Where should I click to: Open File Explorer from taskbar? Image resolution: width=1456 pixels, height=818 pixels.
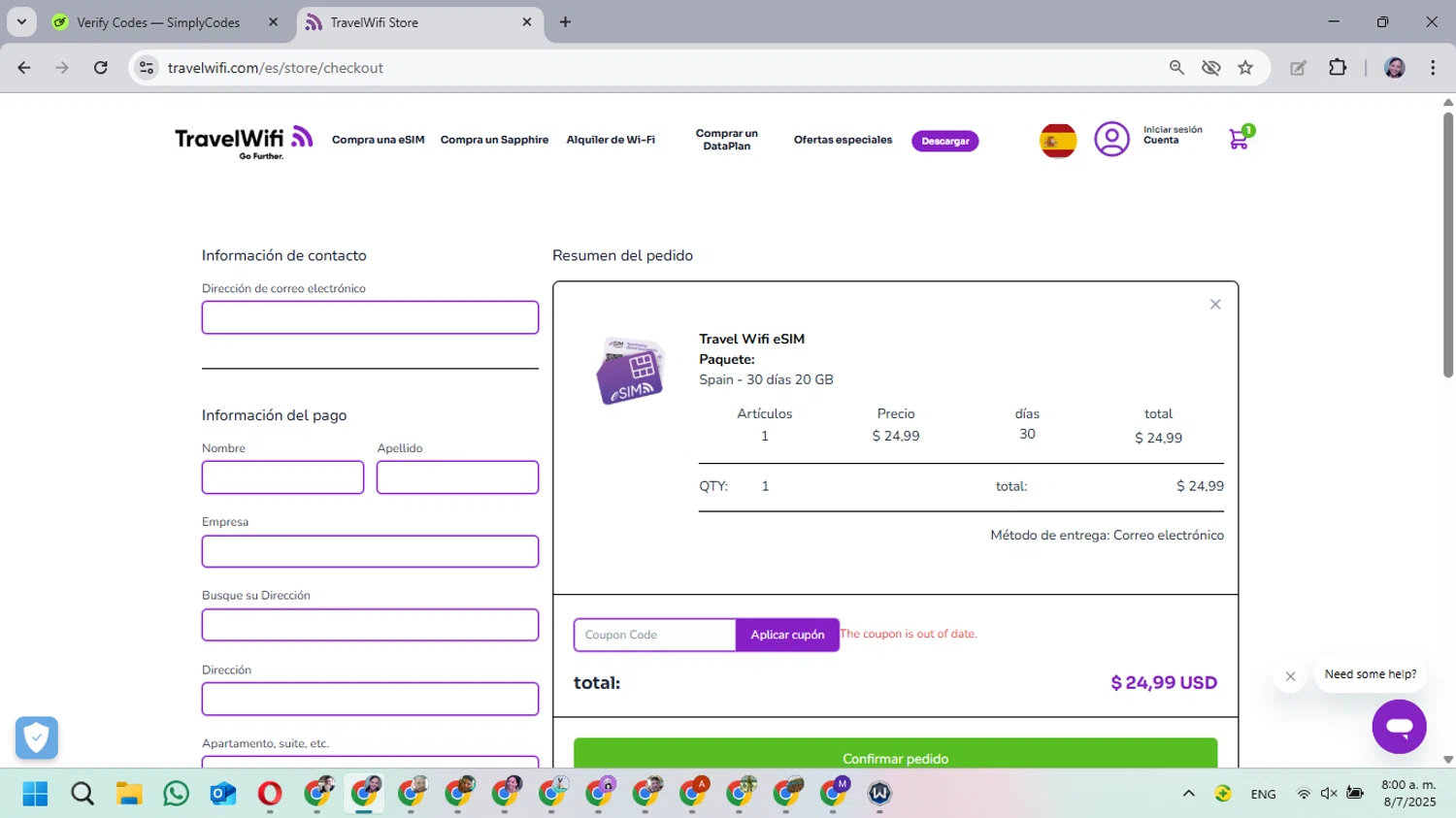point(129,794)
